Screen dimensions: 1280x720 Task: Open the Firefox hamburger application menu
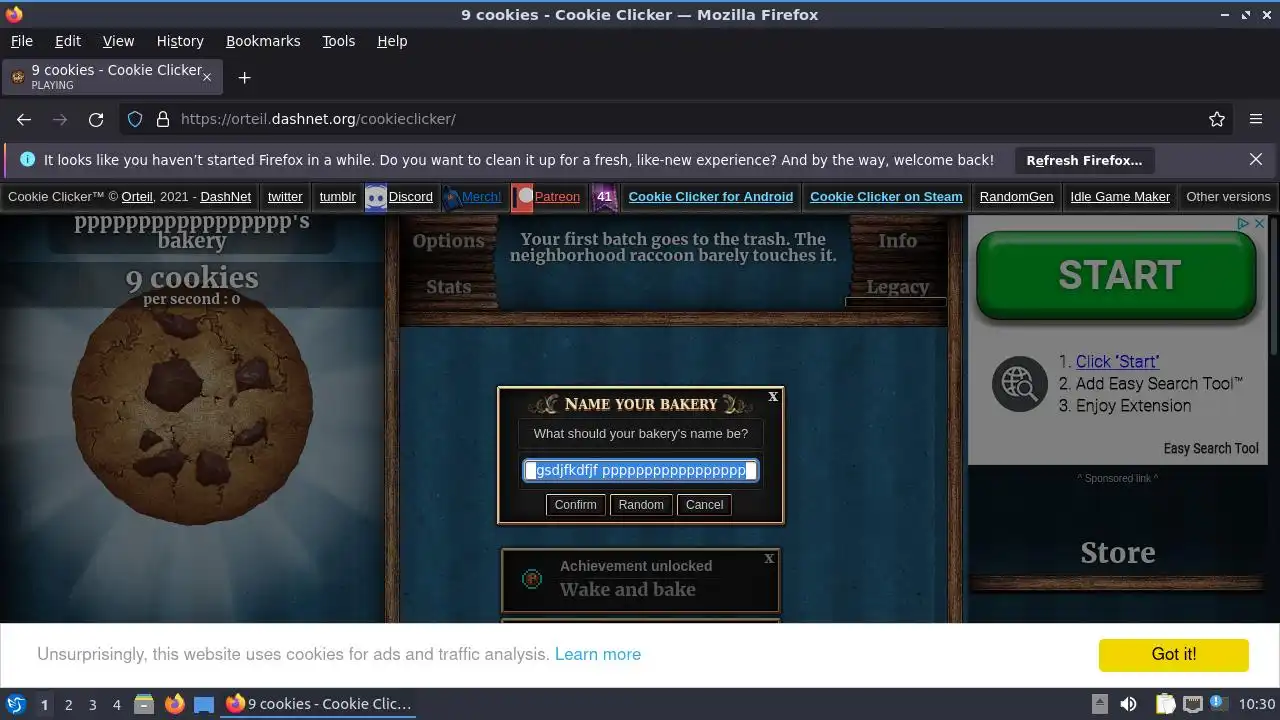pos(1256,119)
